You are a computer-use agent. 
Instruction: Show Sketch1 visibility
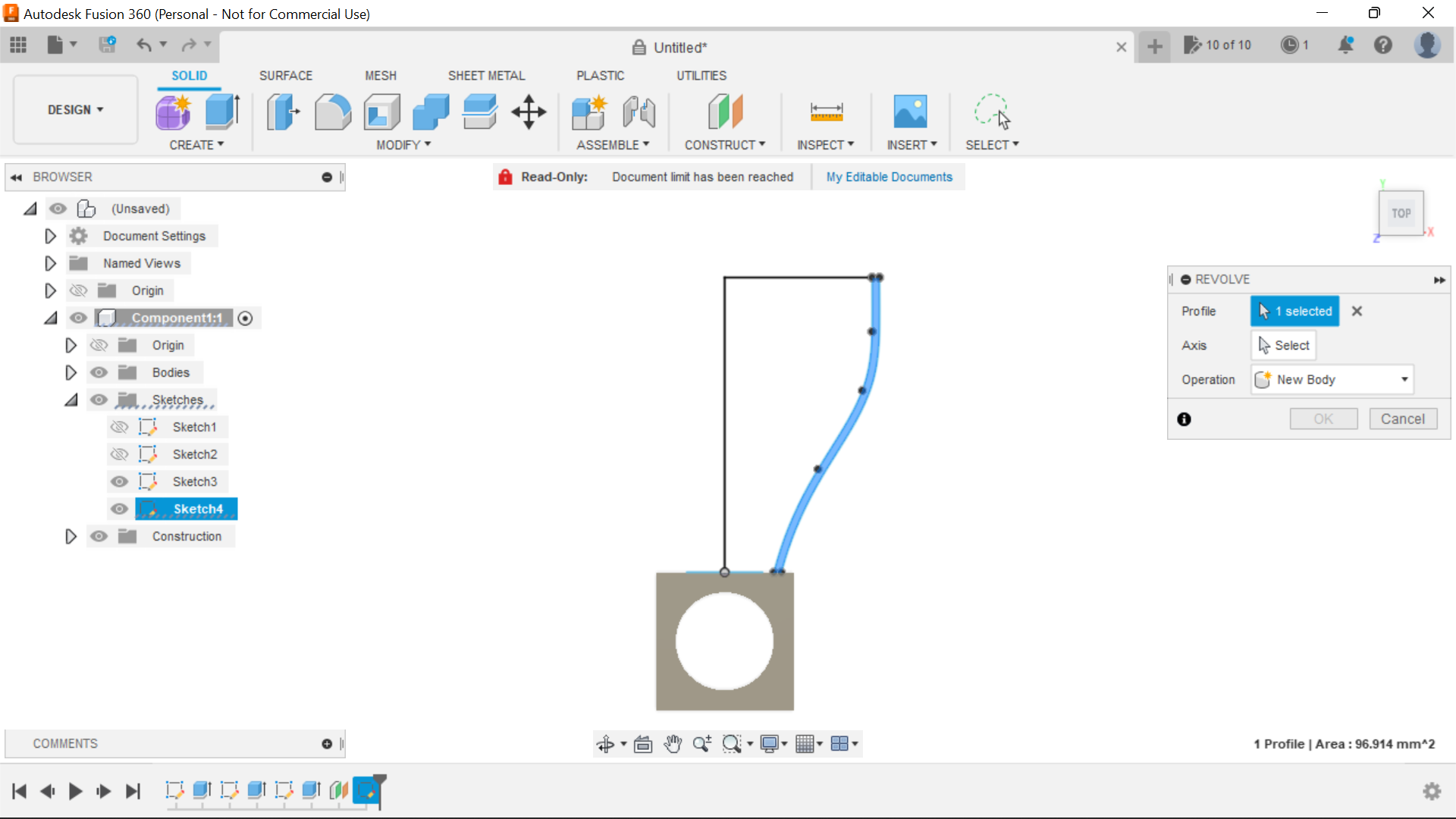119,427
